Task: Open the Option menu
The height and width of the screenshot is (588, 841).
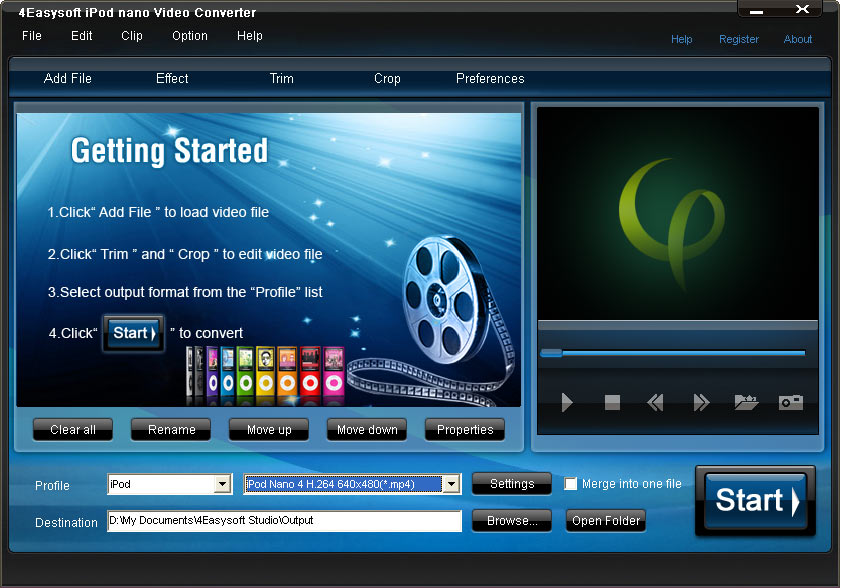Action: point(190,36)
